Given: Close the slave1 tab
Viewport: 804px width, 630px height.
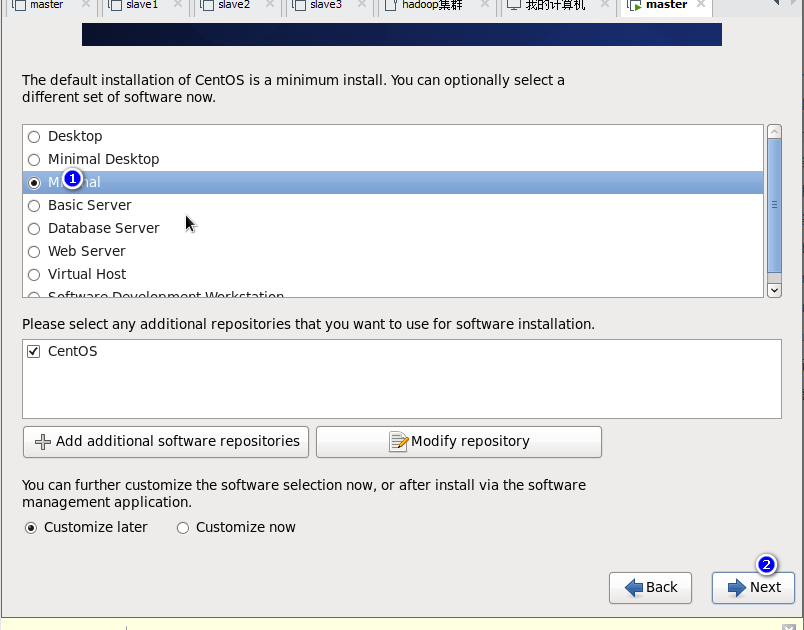Looking at the screenshot, I should coord(177,4).
